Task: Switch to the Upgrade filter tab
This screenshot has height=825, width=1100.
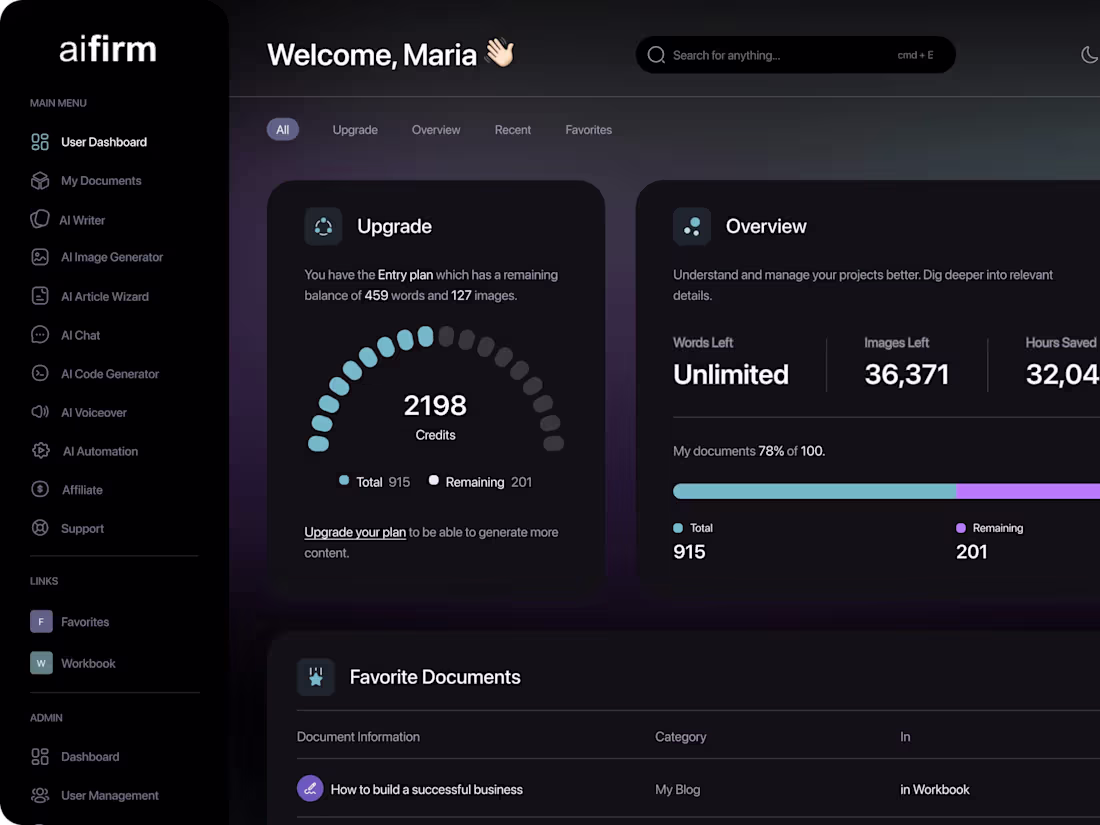Action: [355, 129]
